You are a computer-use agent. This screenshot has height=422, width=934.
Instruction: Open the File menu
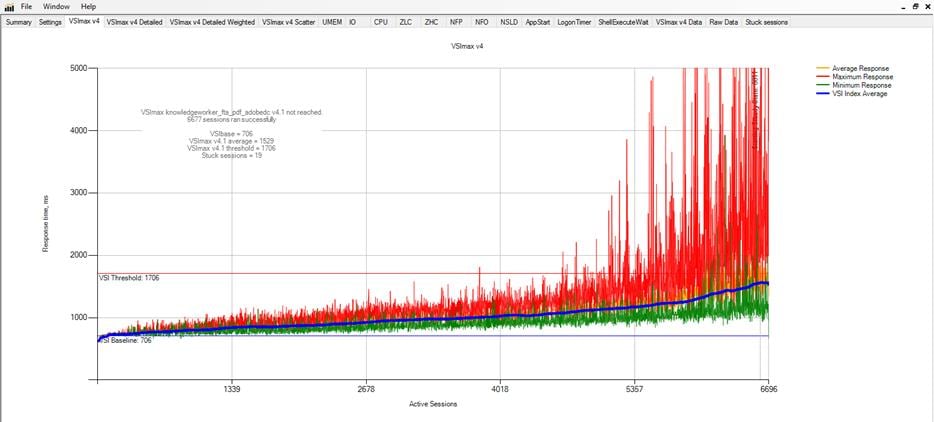tap(26, 7)
